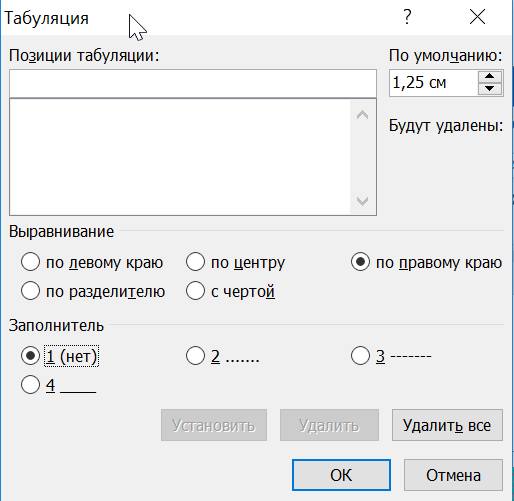Confirm the dialog with OK
Image resolution: width=514 pixels, height=501 pixels.
click(x=341, y=475)
